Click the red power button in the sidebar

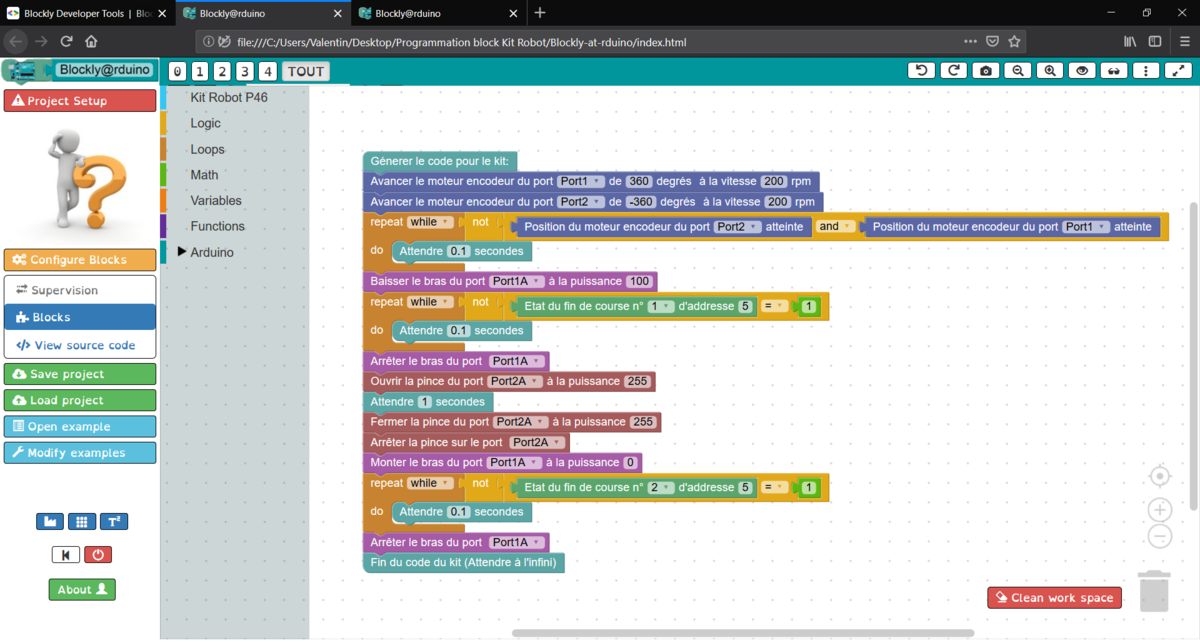click(x=97, y=554)
